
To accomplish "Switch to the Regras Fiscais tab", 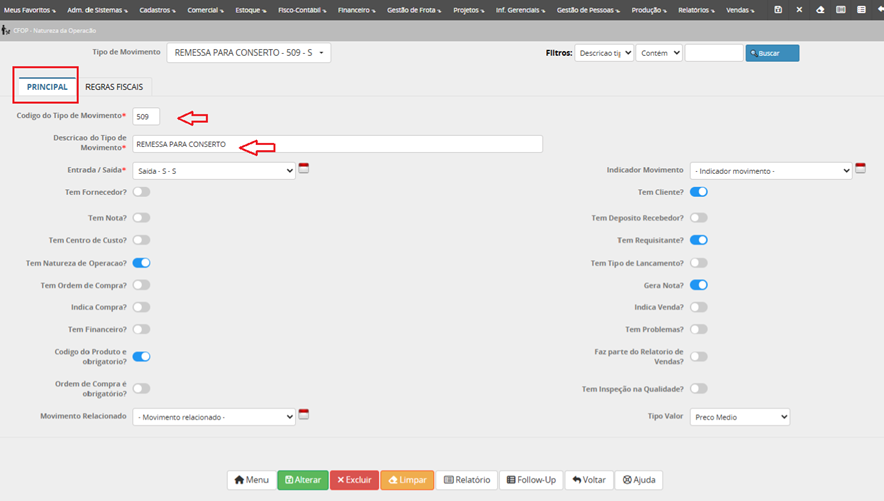I will (x=114, y=87).
